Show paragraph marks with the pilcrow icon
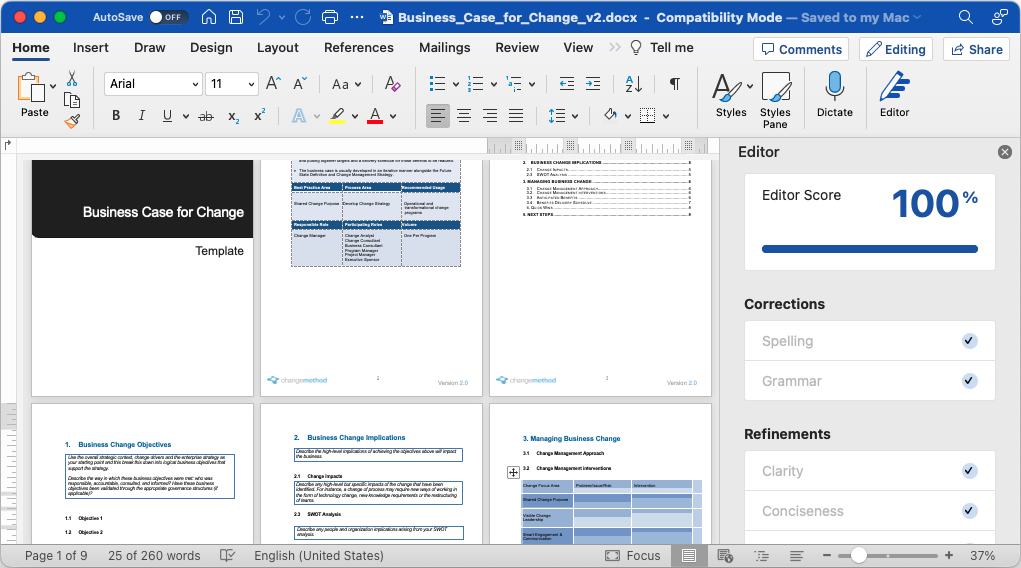The width and height of the screenshot is (1021, 568). click(x=675, y=84)
